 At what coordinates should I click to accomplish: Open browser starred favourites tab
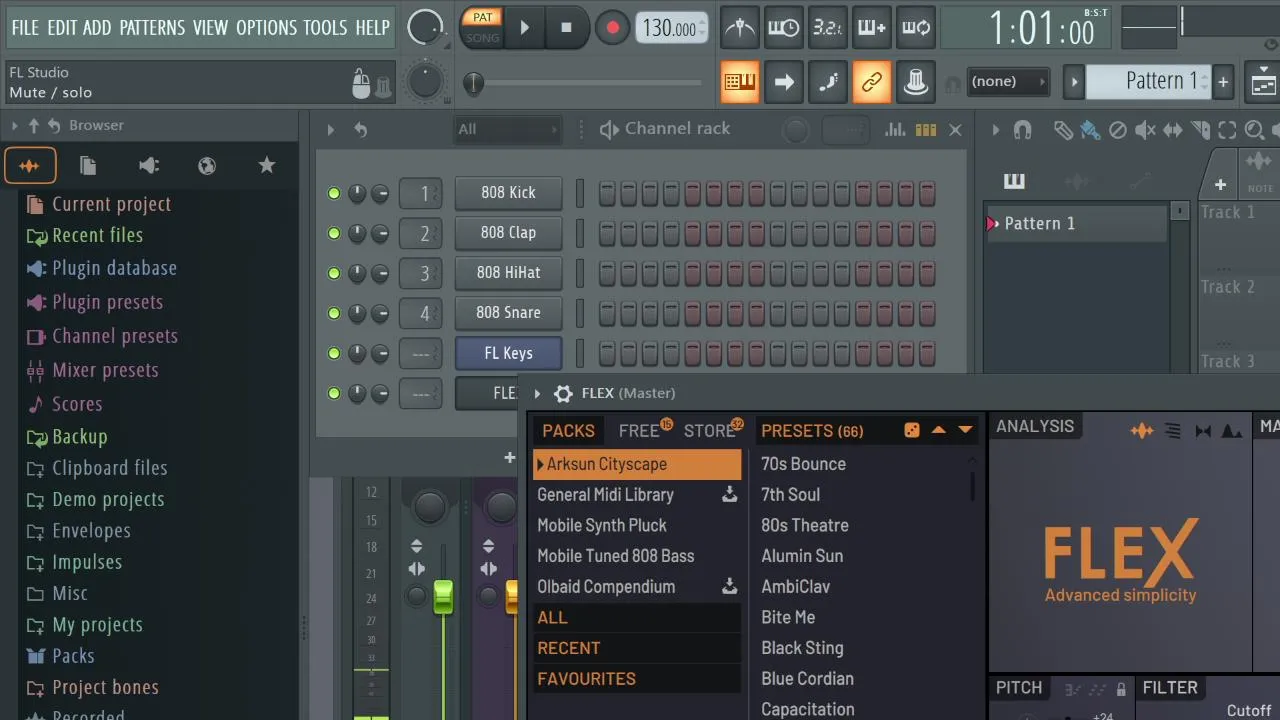(x=267, y=166)
